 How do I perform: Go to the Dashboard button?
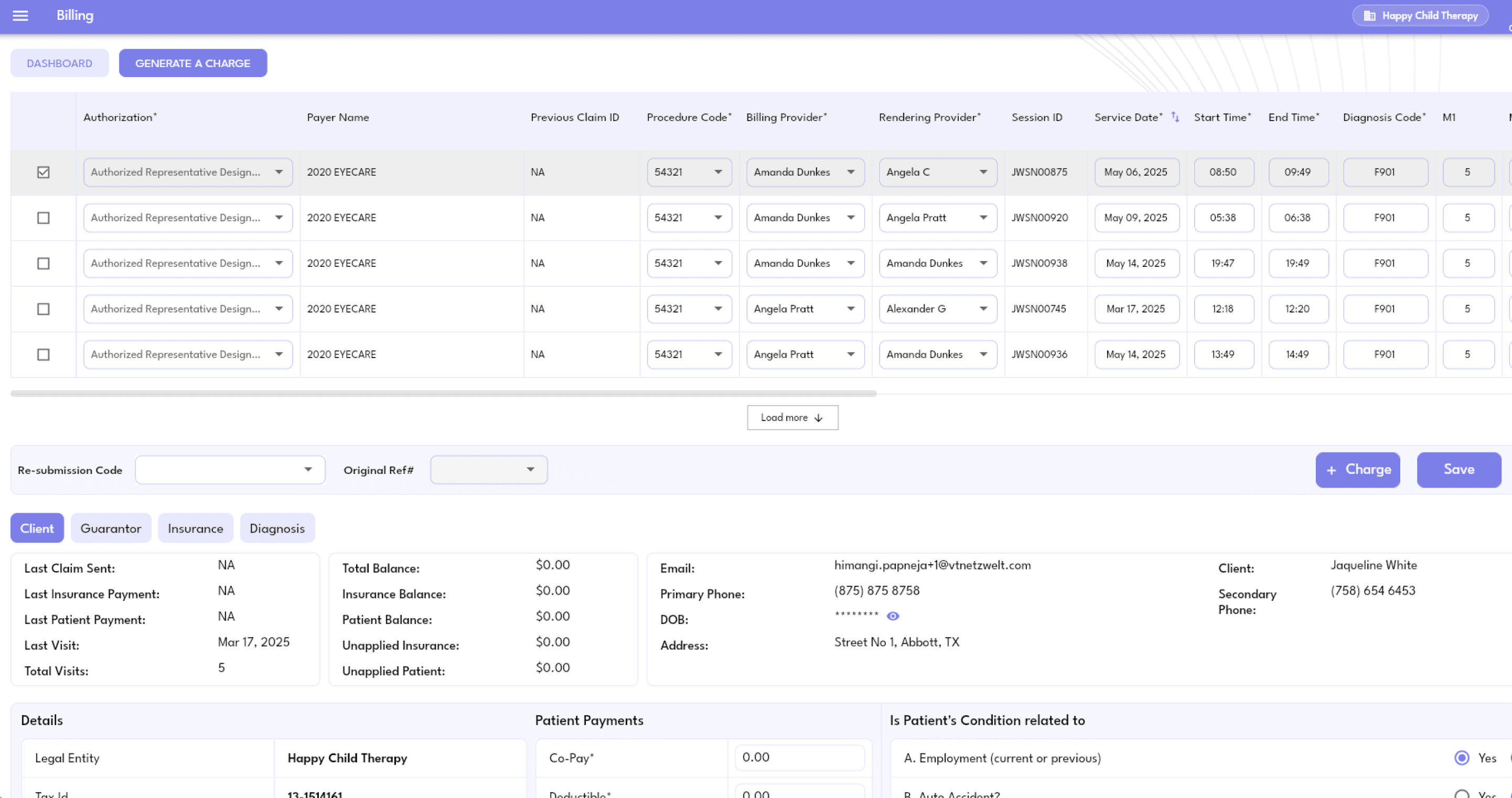point(59,63)
